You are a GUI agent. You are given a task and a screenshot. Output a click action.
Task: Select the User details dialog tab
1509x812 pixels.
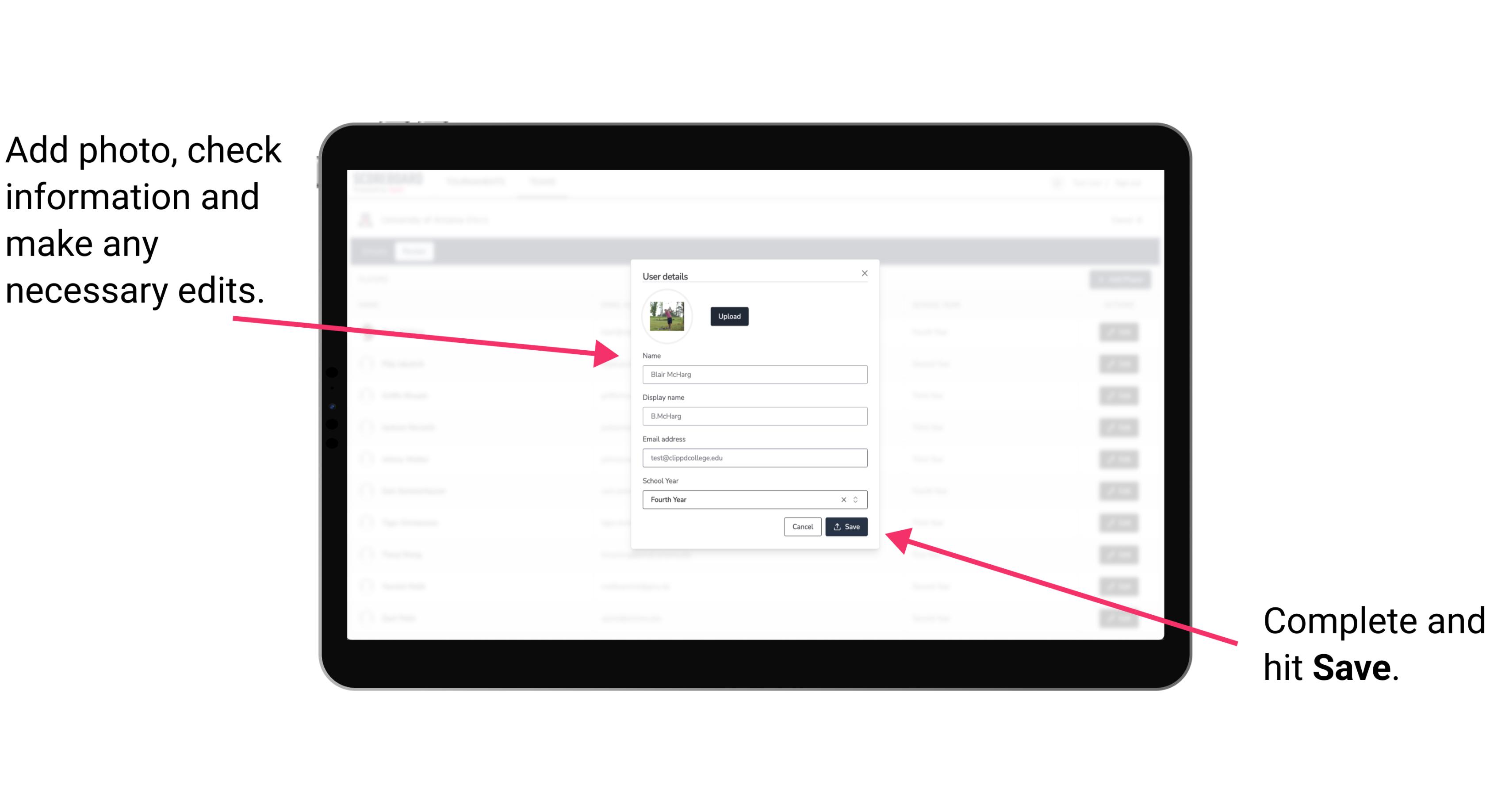[665, 275]
